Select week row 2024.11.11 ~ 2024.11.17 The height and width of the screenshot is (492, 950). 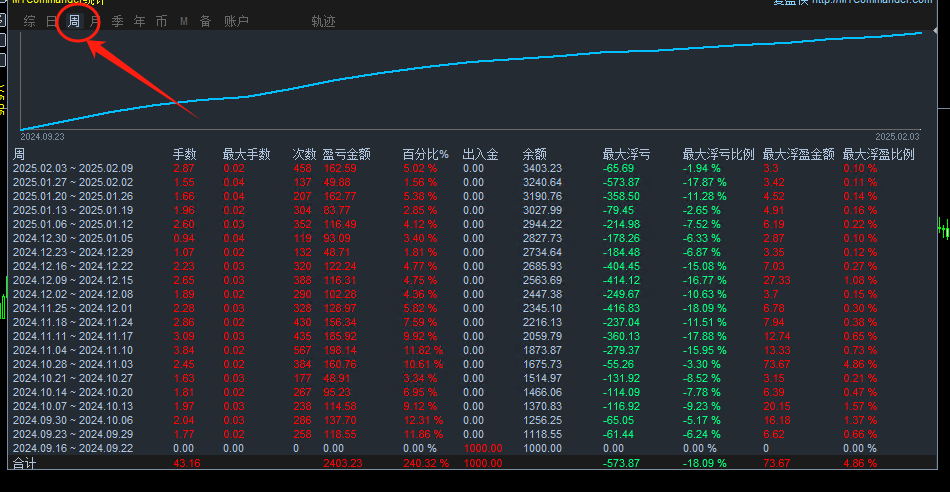pos(474,336)
